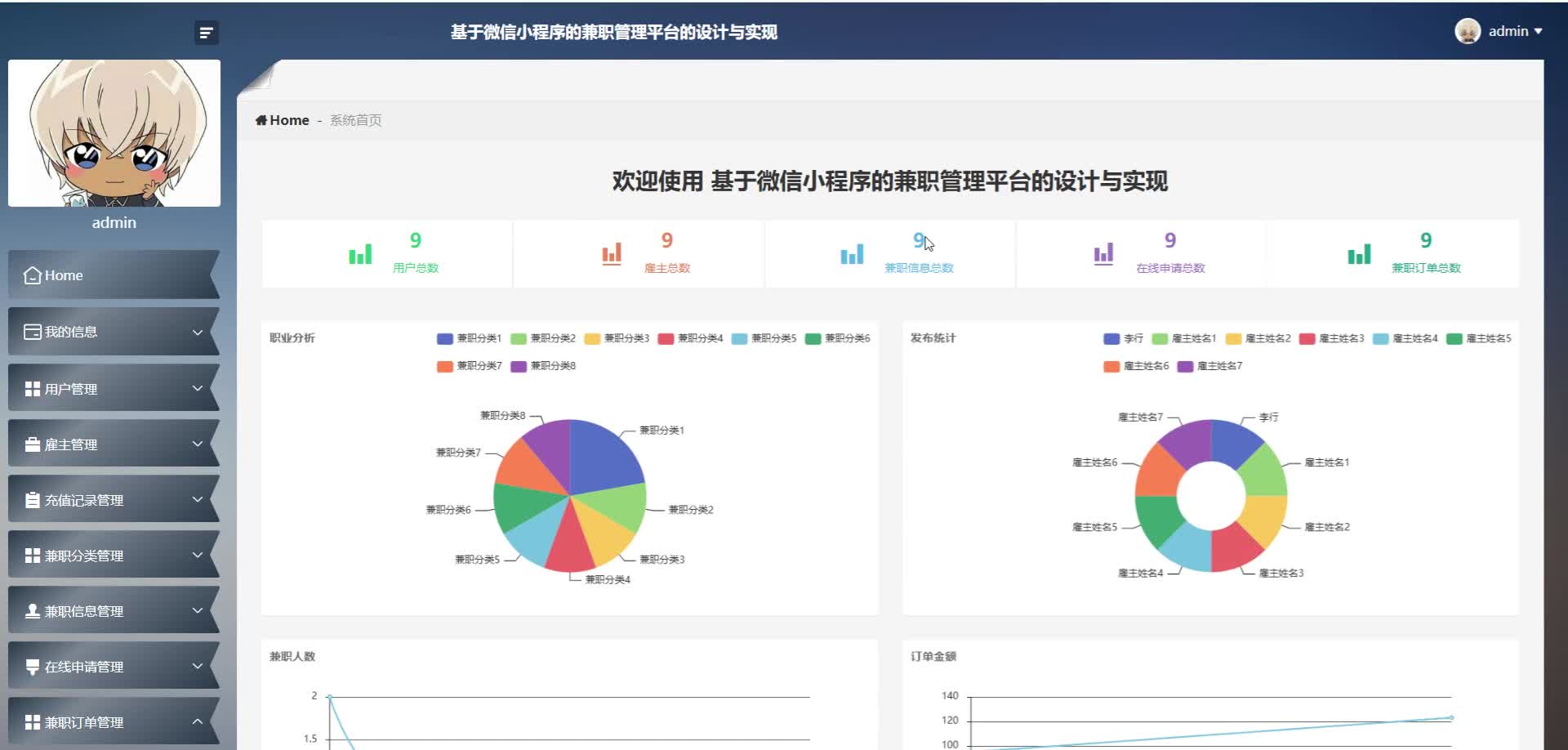1568x750 pixels.
Task: Click the 在线申请总数 label
Action: click(1170, 268)
